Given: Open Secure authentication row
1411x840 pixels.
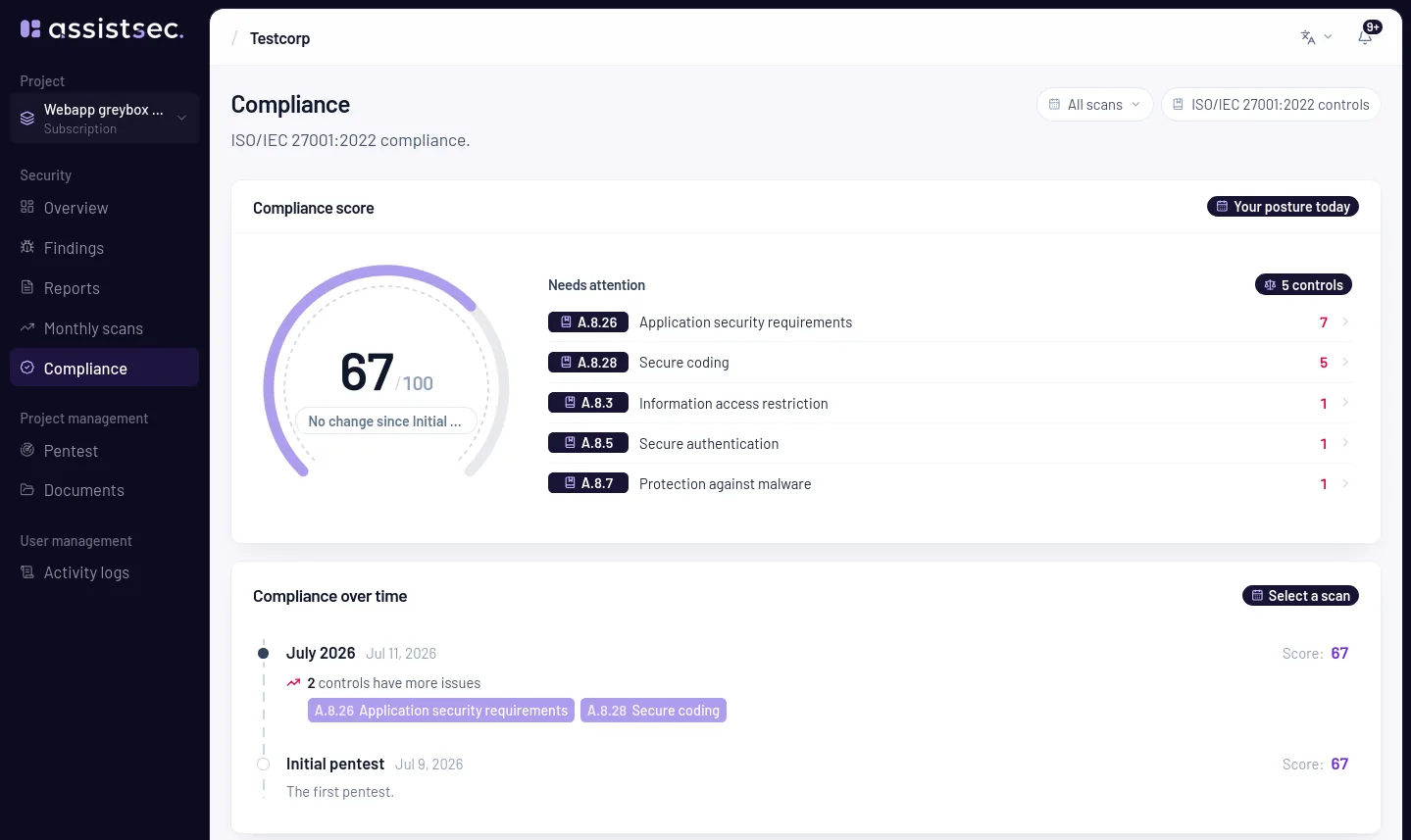Looking at the screenshot, I should (x=949, y=443).
